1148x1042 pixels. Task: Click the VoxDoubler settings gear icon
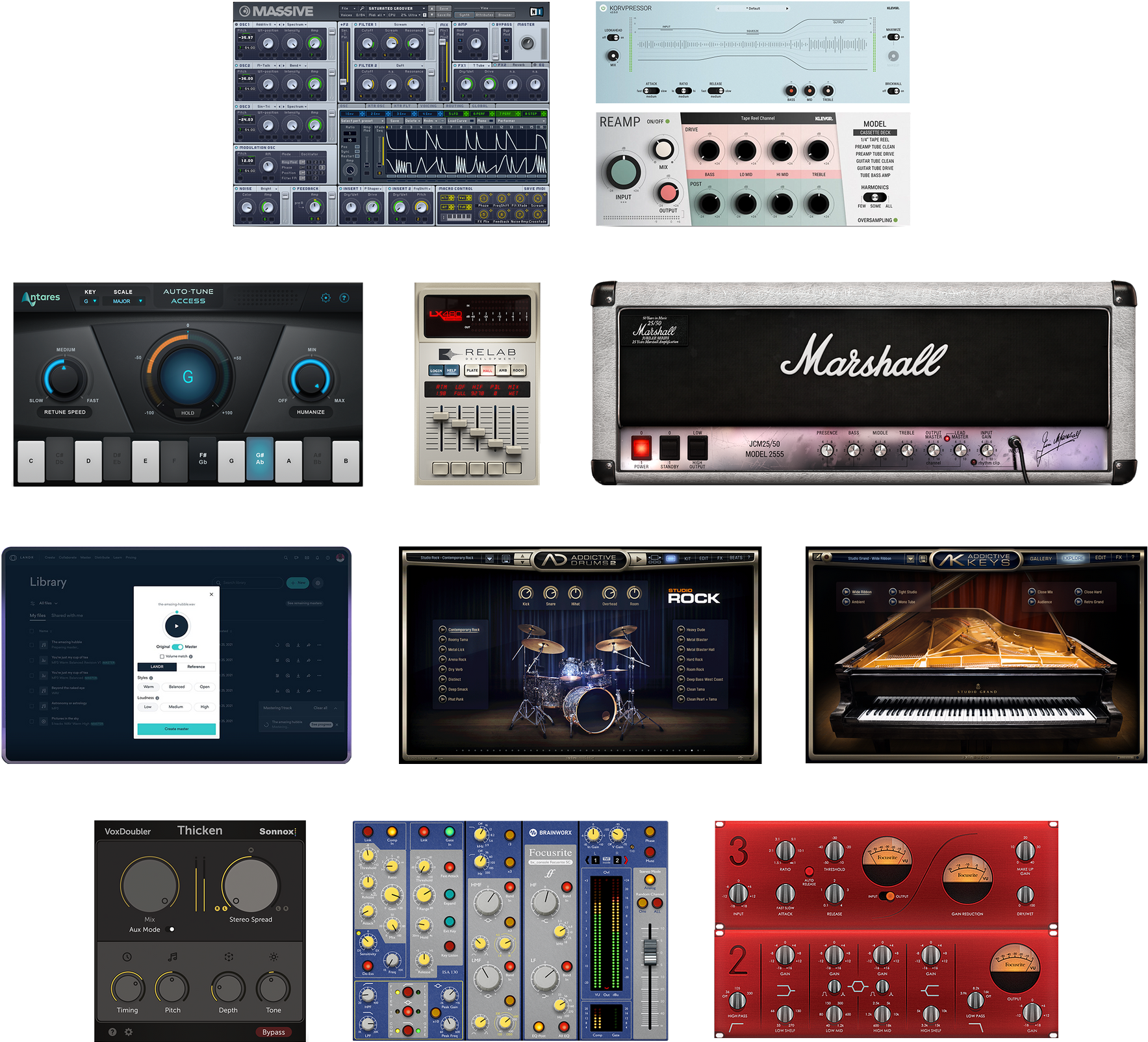tap(129, 1032)
